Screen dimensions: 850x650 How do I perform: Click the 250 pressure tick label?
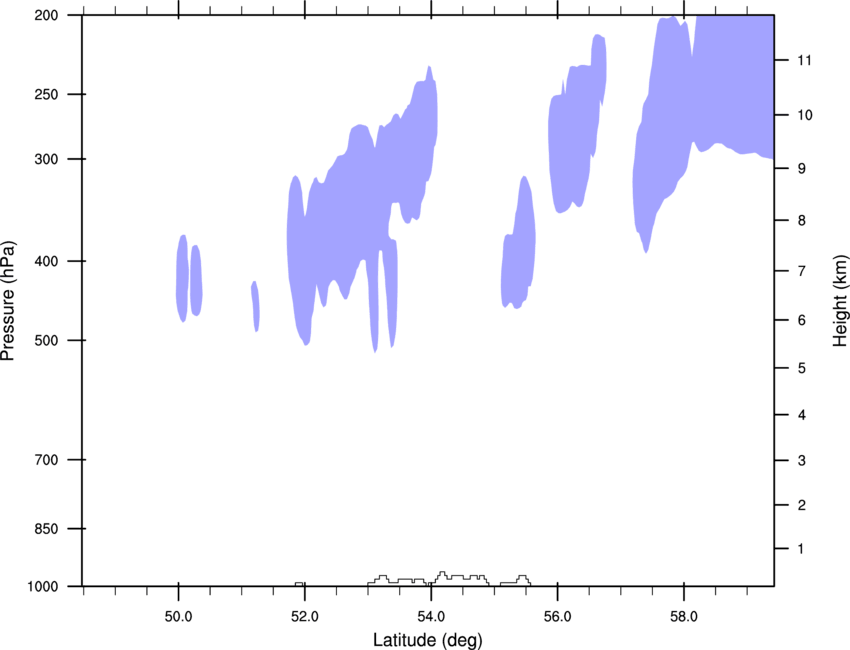coord(46,94)
